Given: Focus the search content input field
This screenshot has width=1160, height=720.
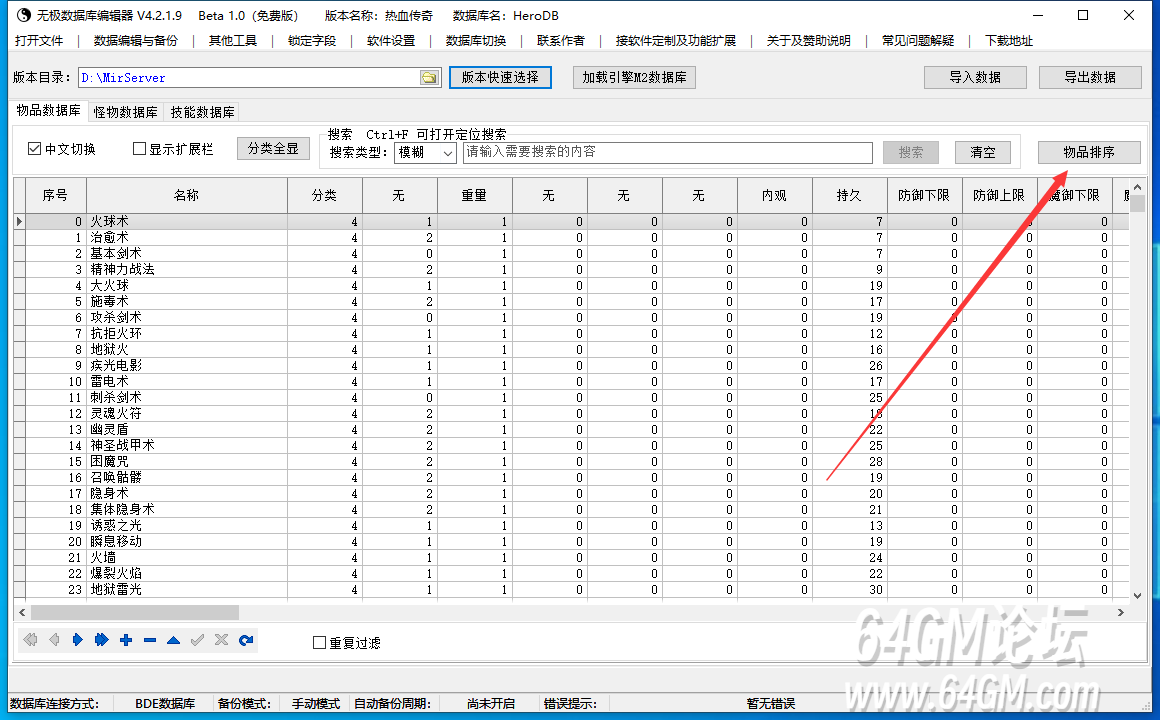Looking at the screenshot, I should (x=668, y=152).
